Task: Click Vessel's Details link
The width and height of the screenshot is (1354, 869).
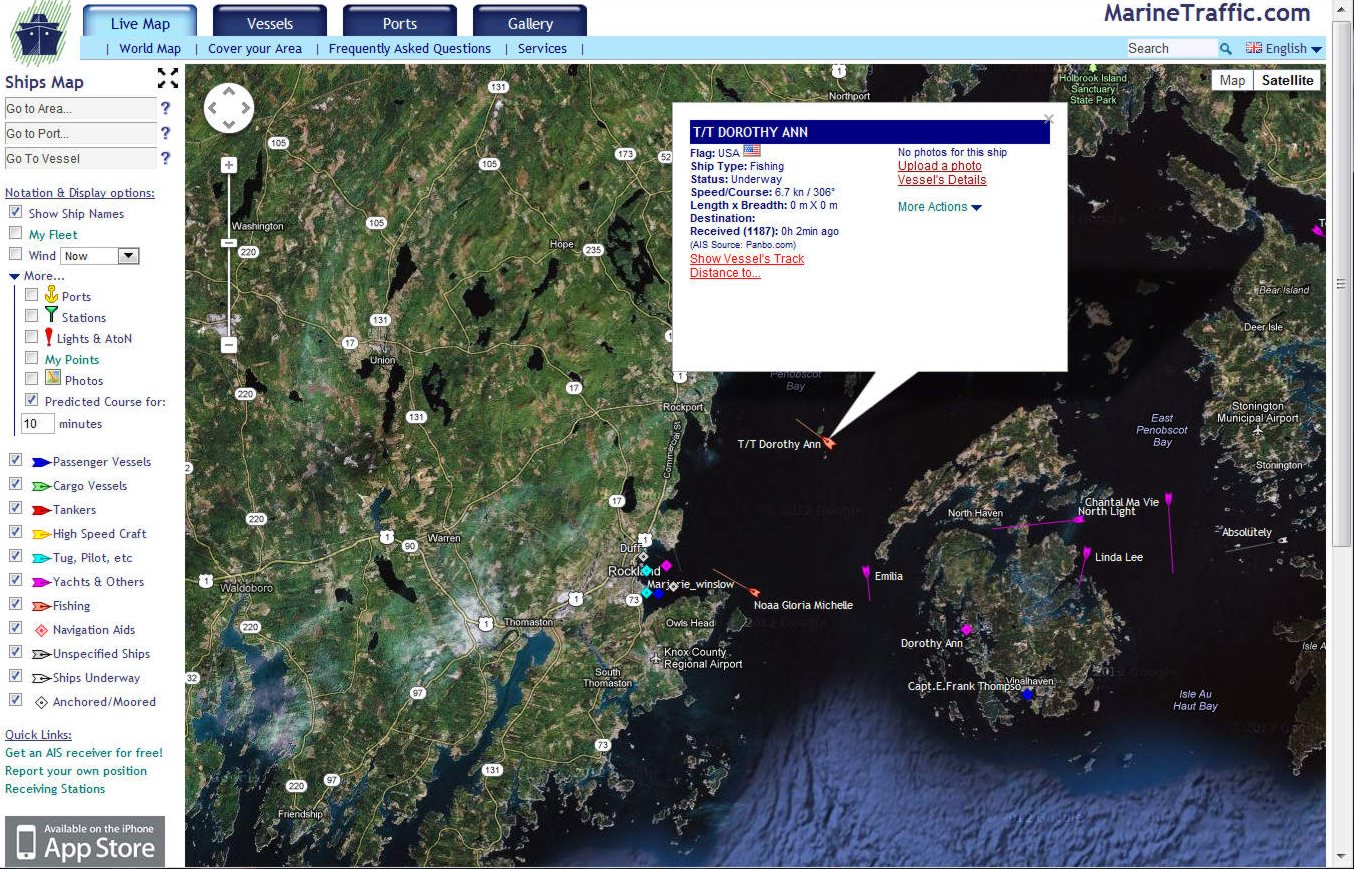Action: (942, 180)
